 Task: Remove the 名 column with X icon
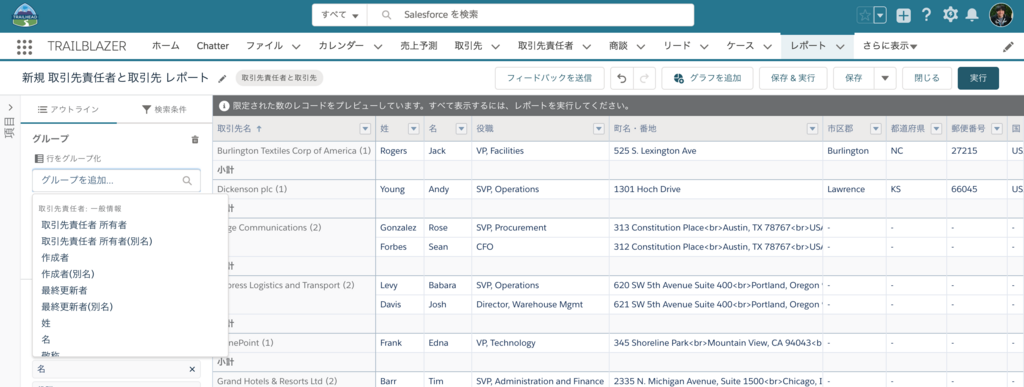(x=192, y=369)
